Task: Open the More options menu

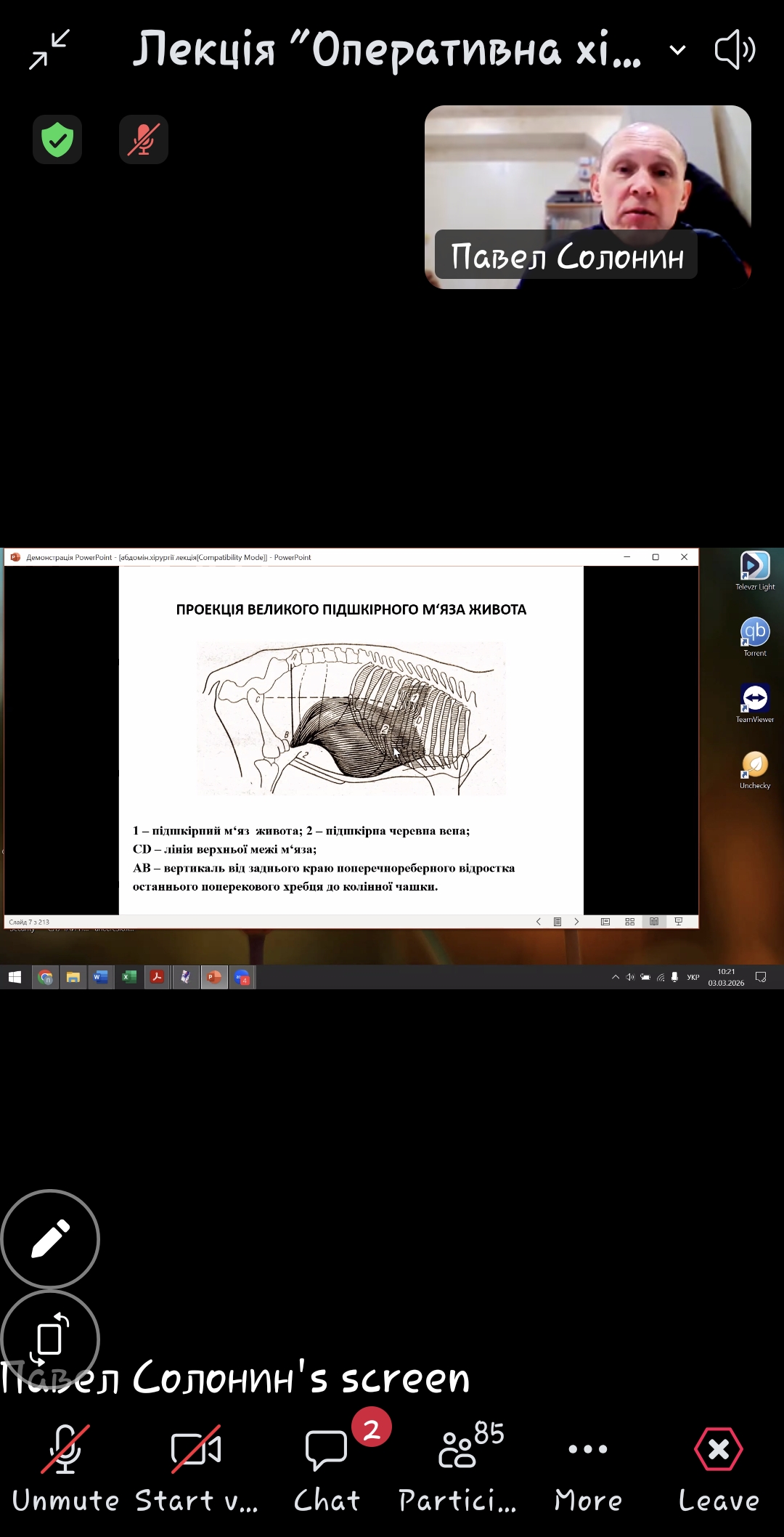Action: point(588,1466)
